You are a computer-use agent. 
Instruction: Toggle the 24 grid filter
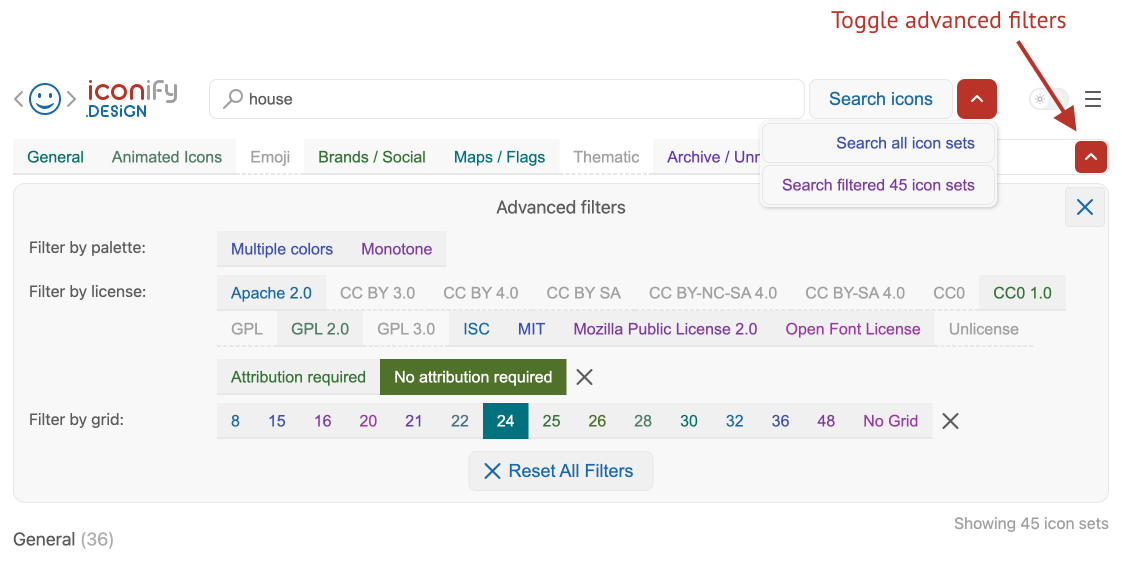pos(505,421)
